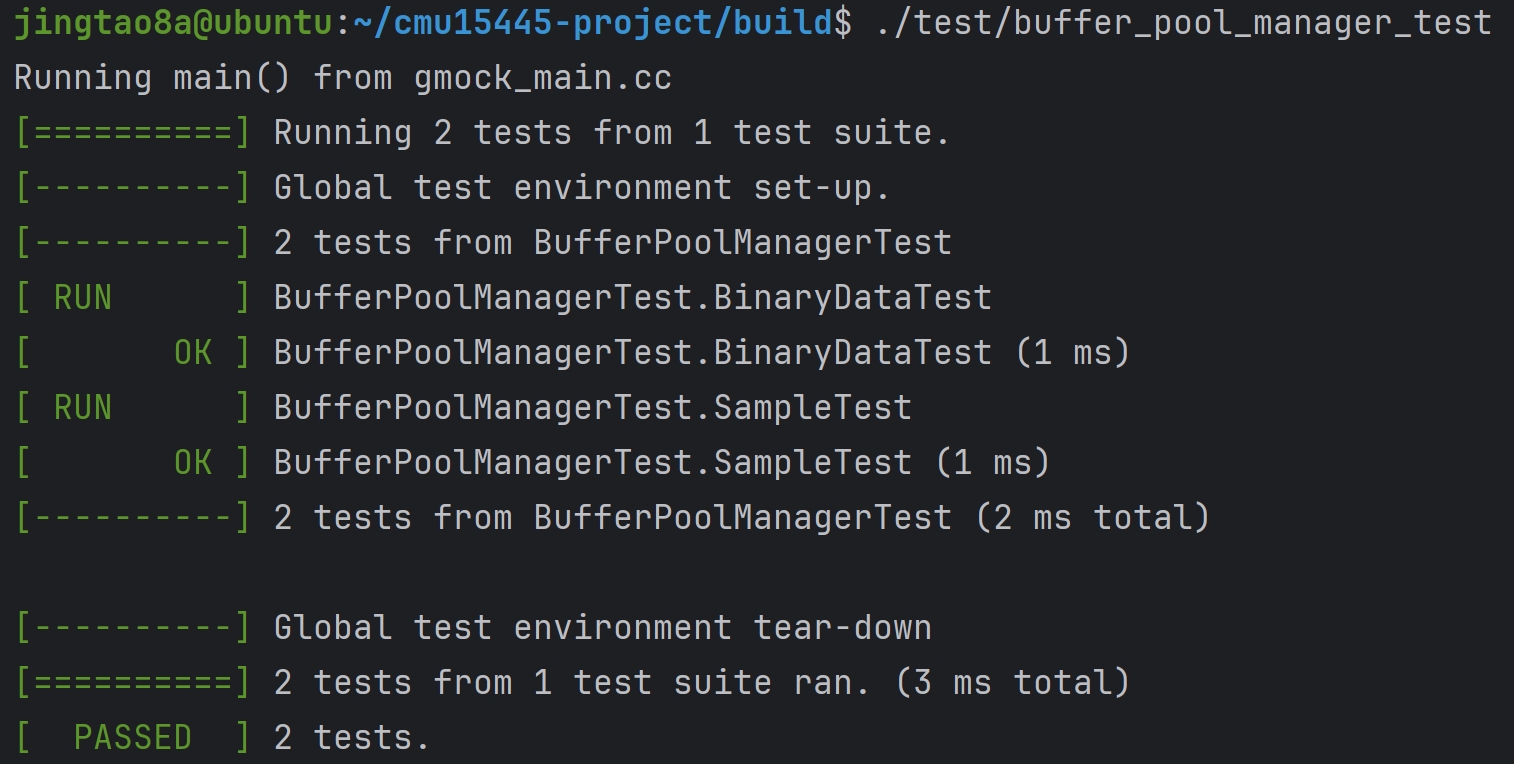This screenshot has width=1514, height=764.
Task: Click the top [==========] separator bracket
Action: point(132,133)
